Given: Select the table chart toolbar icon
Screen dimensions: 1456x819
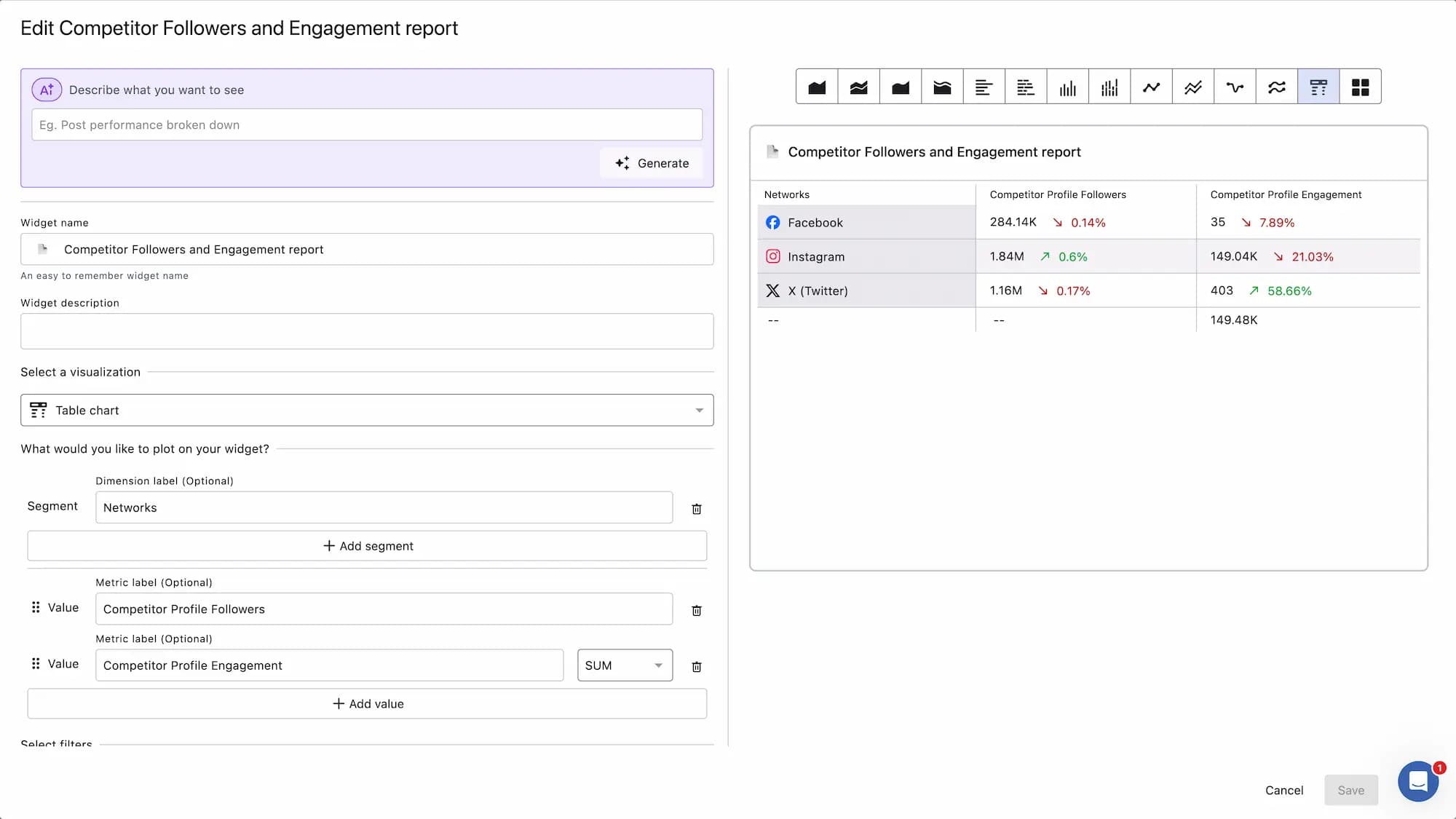Looking at the screenshot, I should click(1318, 87).
